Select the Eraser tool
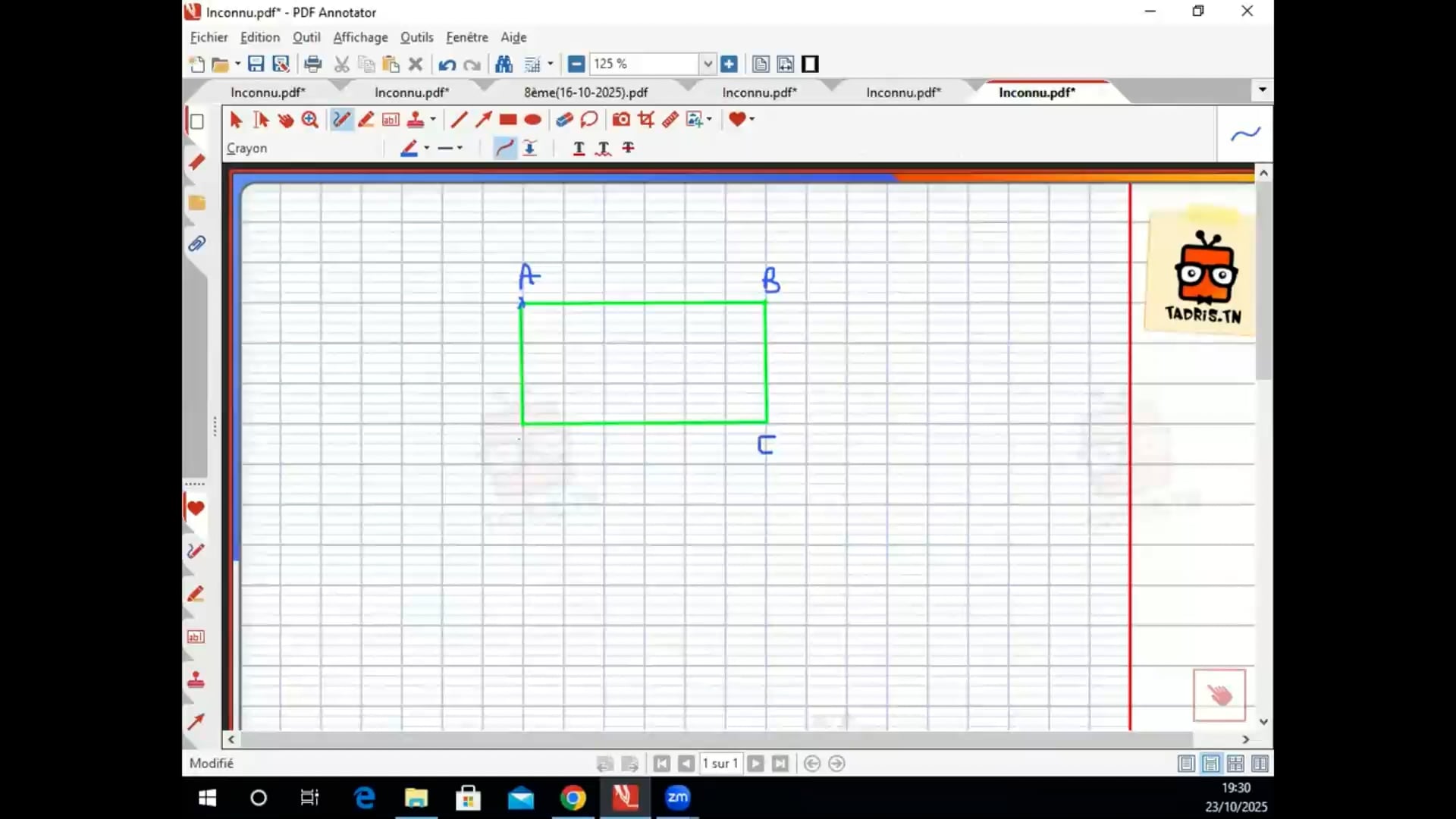The height and width of the screenshot is (819, 1456). click(x=564, y=120)
